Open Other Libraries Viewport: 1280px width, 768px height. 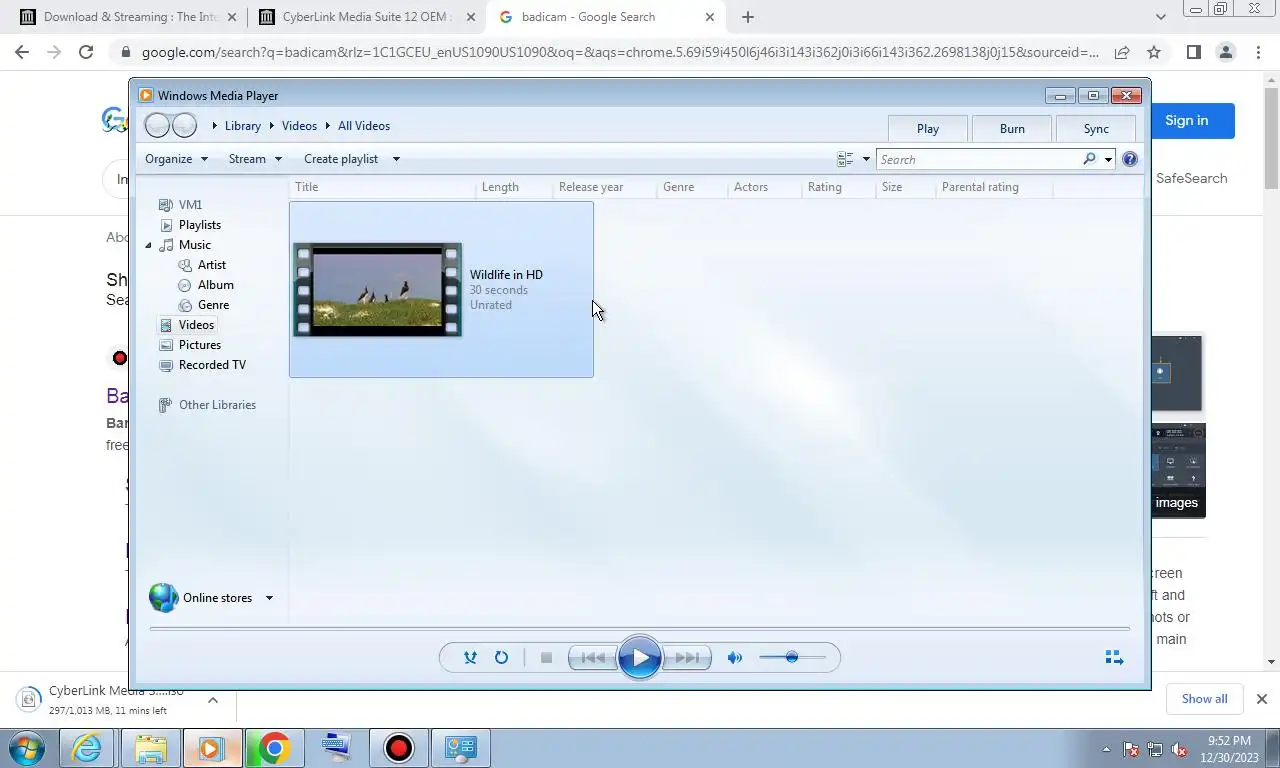tap(217, 405)
